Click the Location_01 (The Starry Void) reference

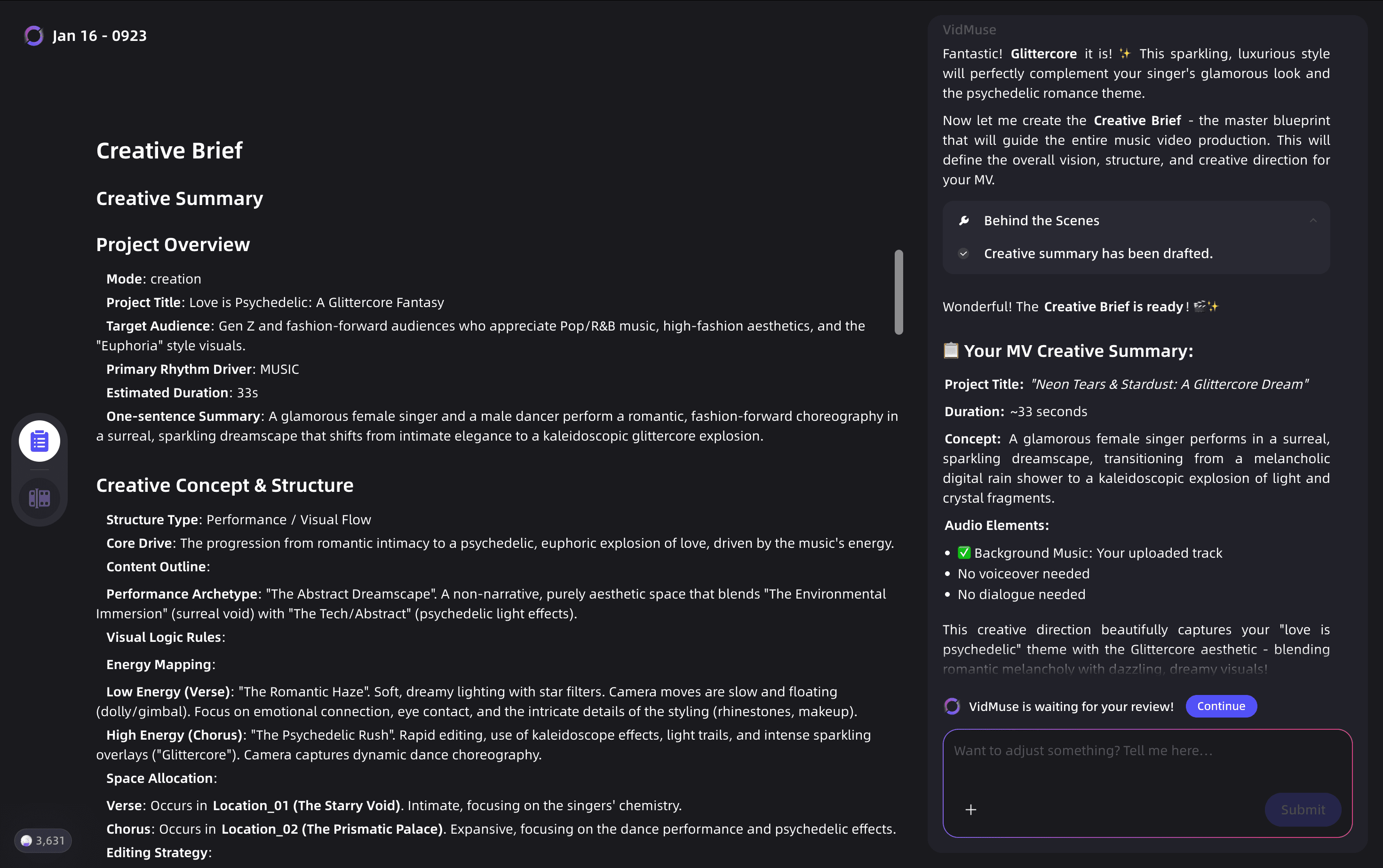coord(307,805)
